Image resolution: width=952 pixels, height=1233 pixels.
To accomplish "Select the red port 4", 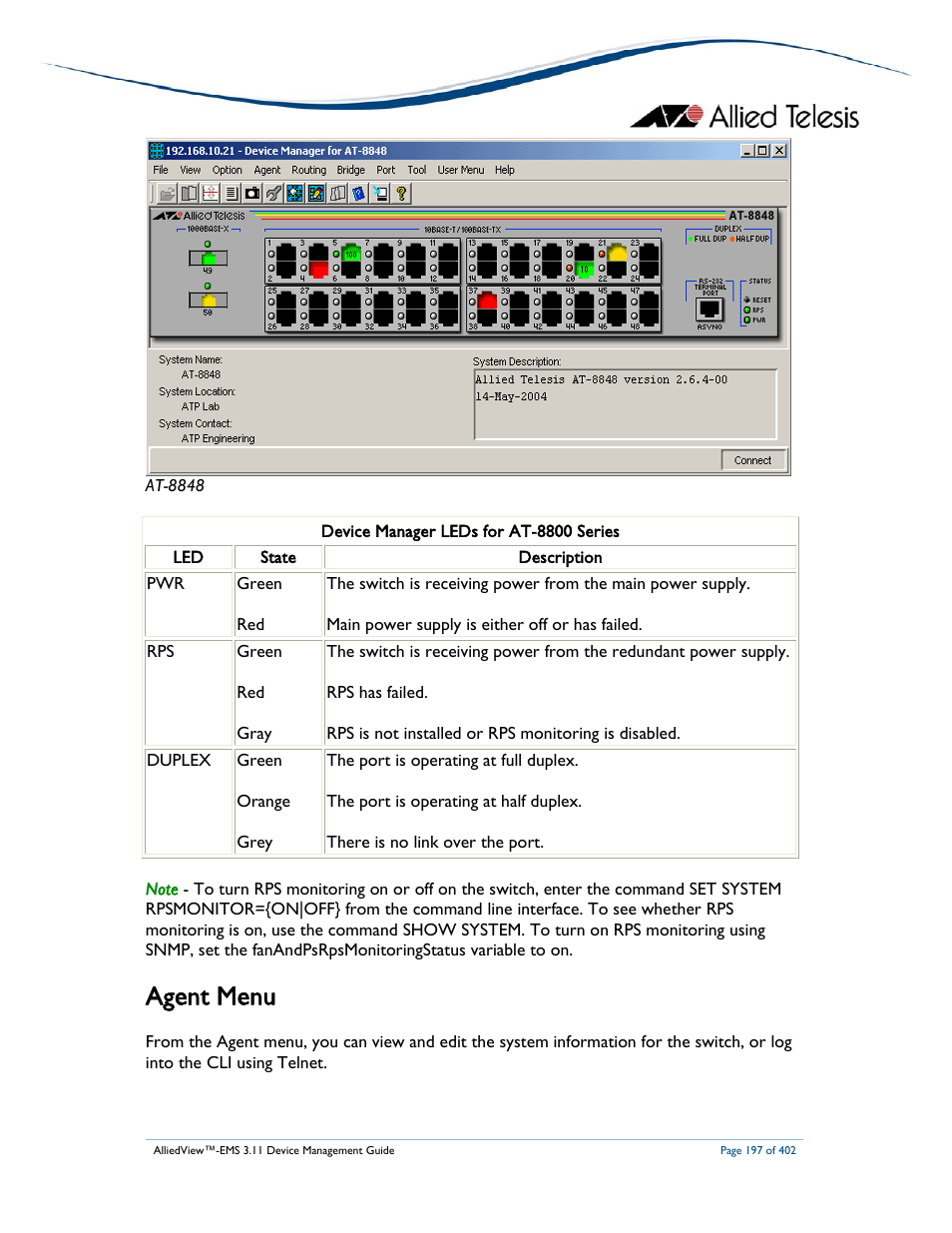I will click(x=318, y=270).
